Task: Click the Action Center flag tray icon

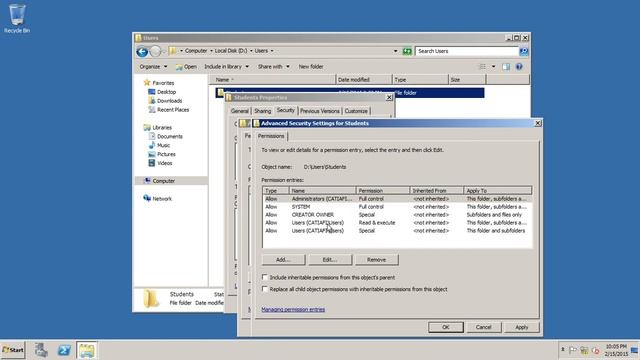Action: point(573,350)
